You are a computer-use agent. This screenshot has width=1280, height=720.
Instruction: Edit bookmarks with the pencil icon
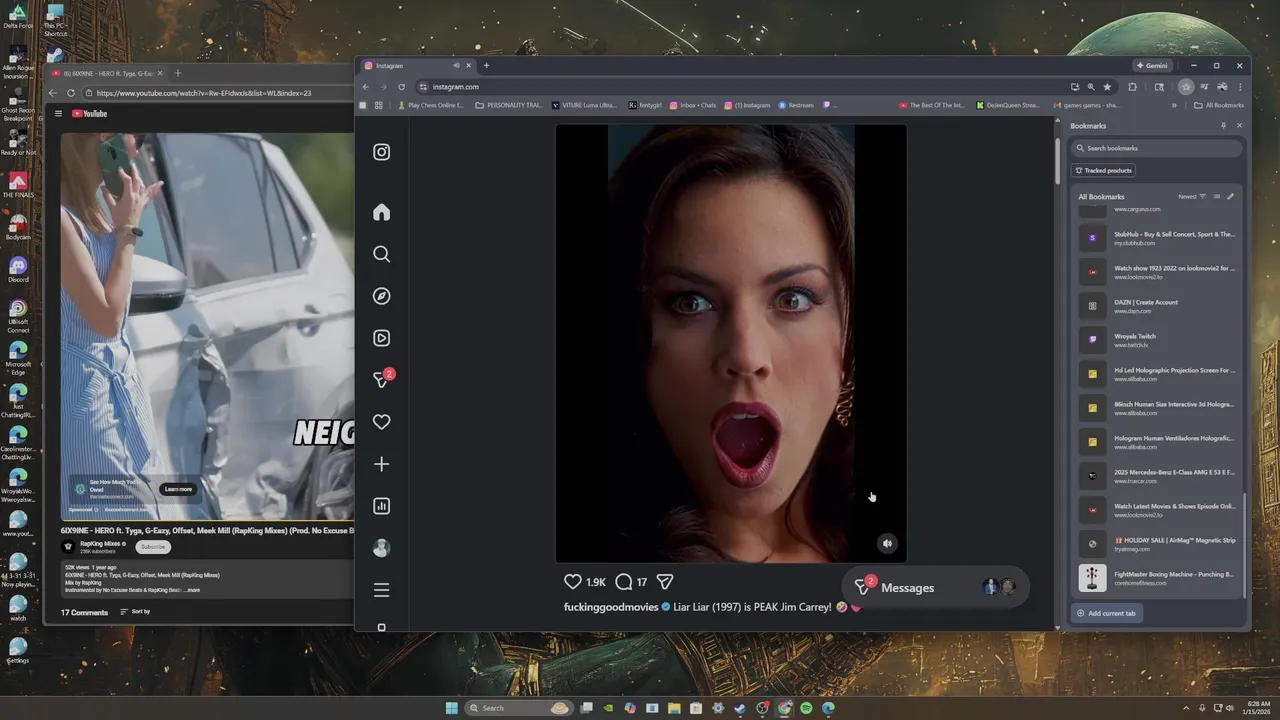coord(1231,197)
